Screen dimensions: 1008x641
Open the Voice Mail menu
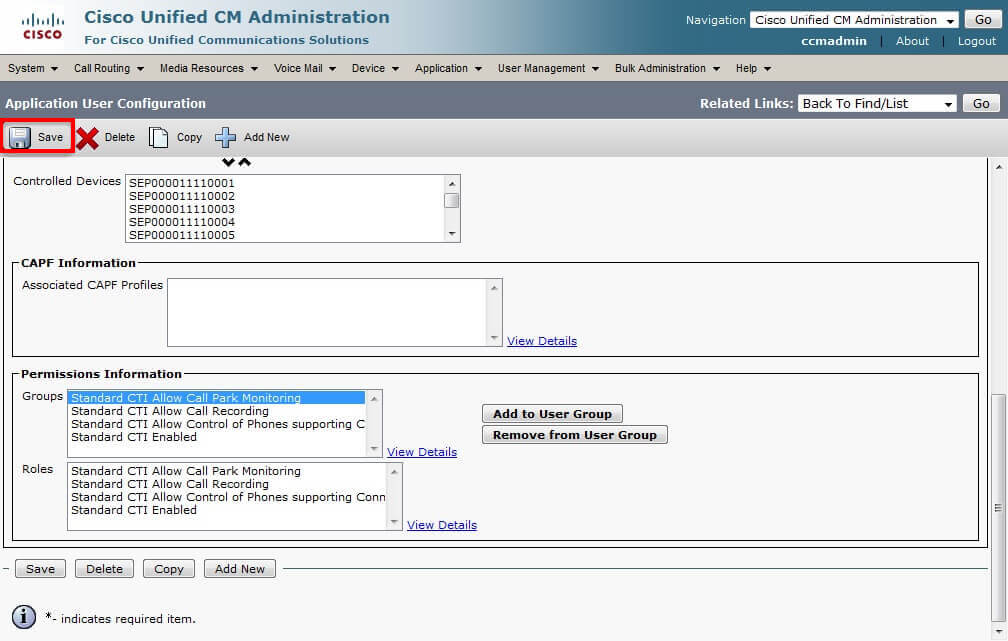(x=305, y=68)
